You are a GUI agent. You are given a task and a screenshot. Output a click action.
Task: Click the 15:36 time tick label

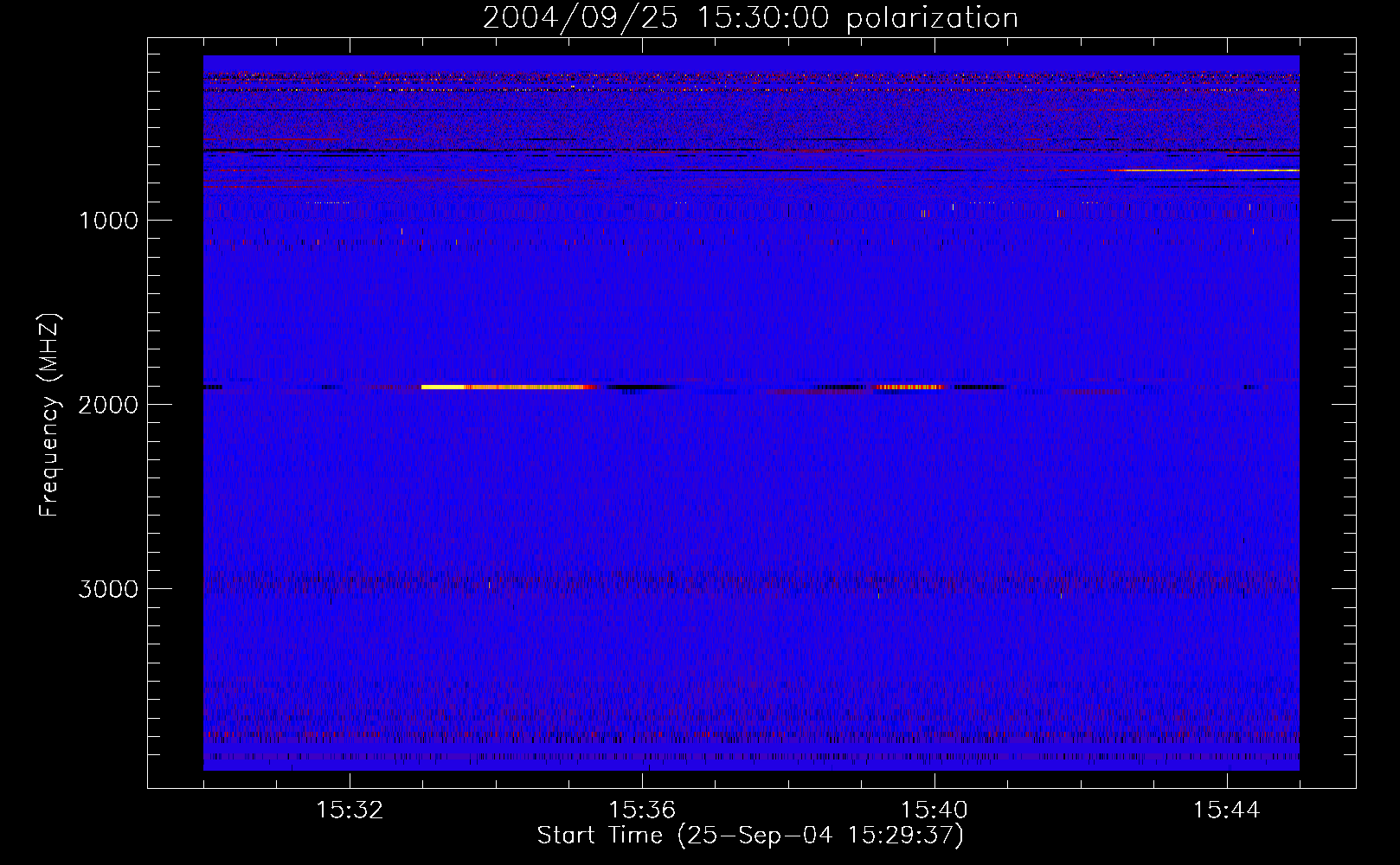click(x=642, y=811)
